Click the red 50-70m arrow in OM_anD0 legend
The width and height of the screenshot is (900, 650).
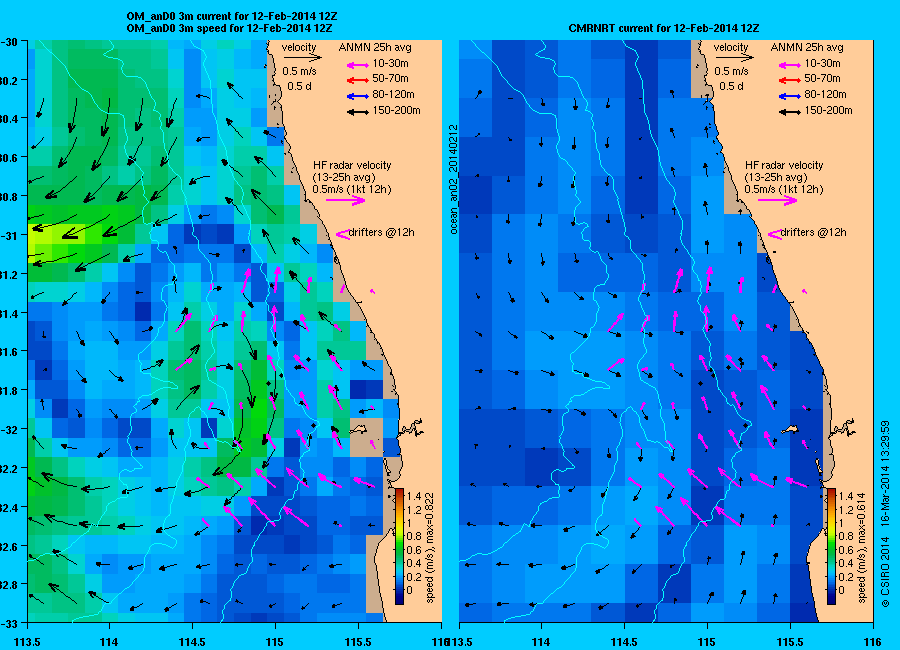358,80
